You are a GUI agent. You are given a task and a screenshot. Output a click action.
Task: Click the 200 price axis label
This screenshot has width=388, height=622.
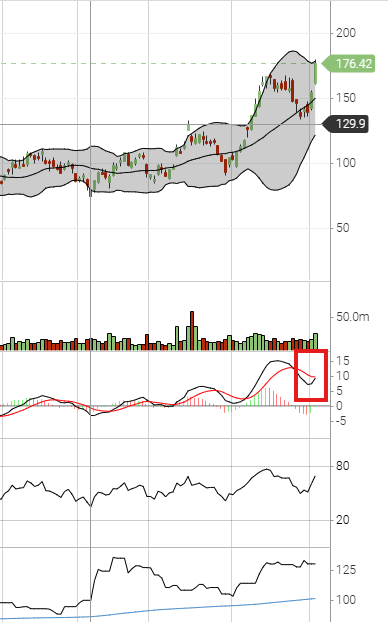(346, 33)
